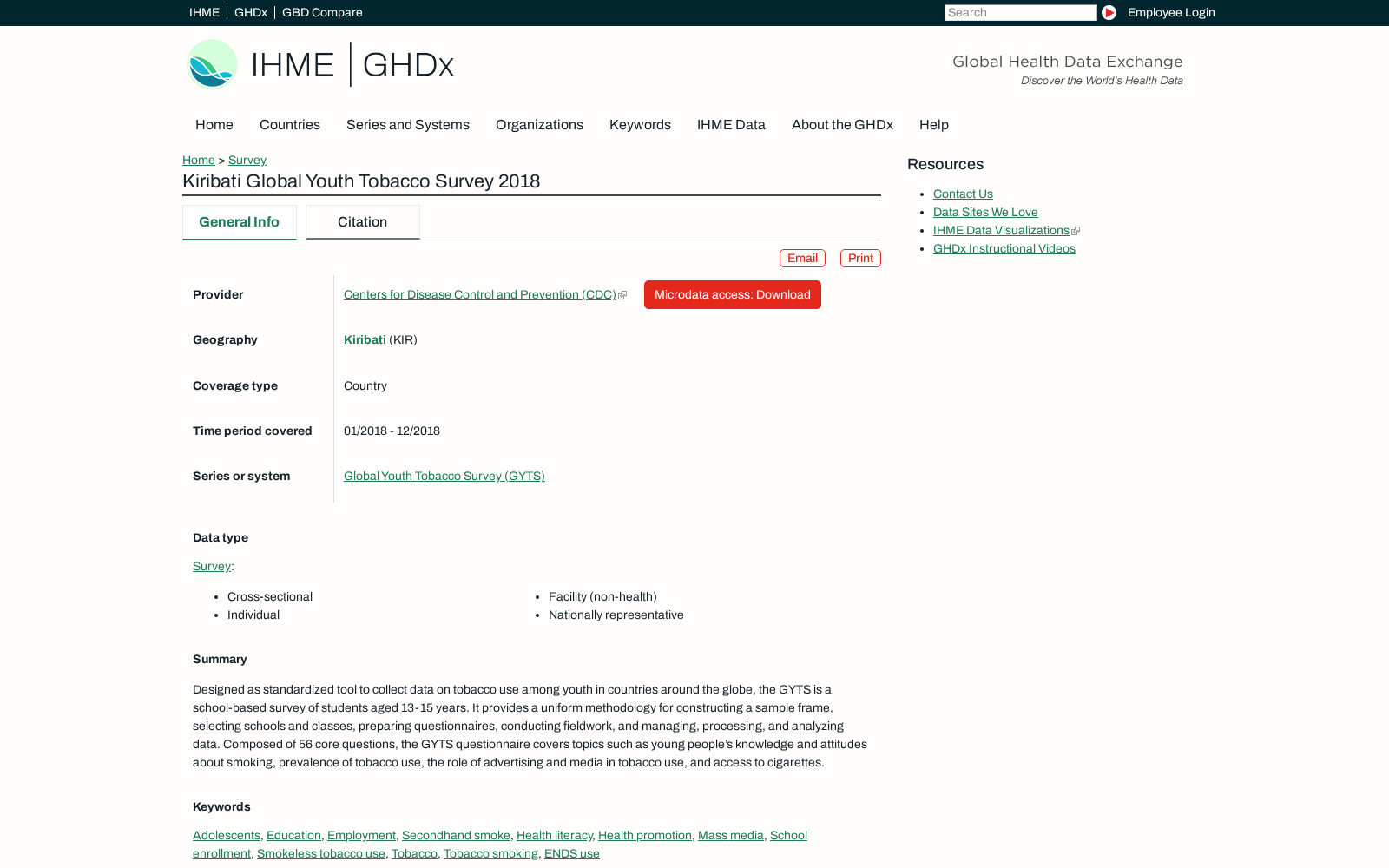The height and width of the screenshot is (868, 1389).
Task: Click the Home breadcrumb link
Action: [x=199, y=160]
